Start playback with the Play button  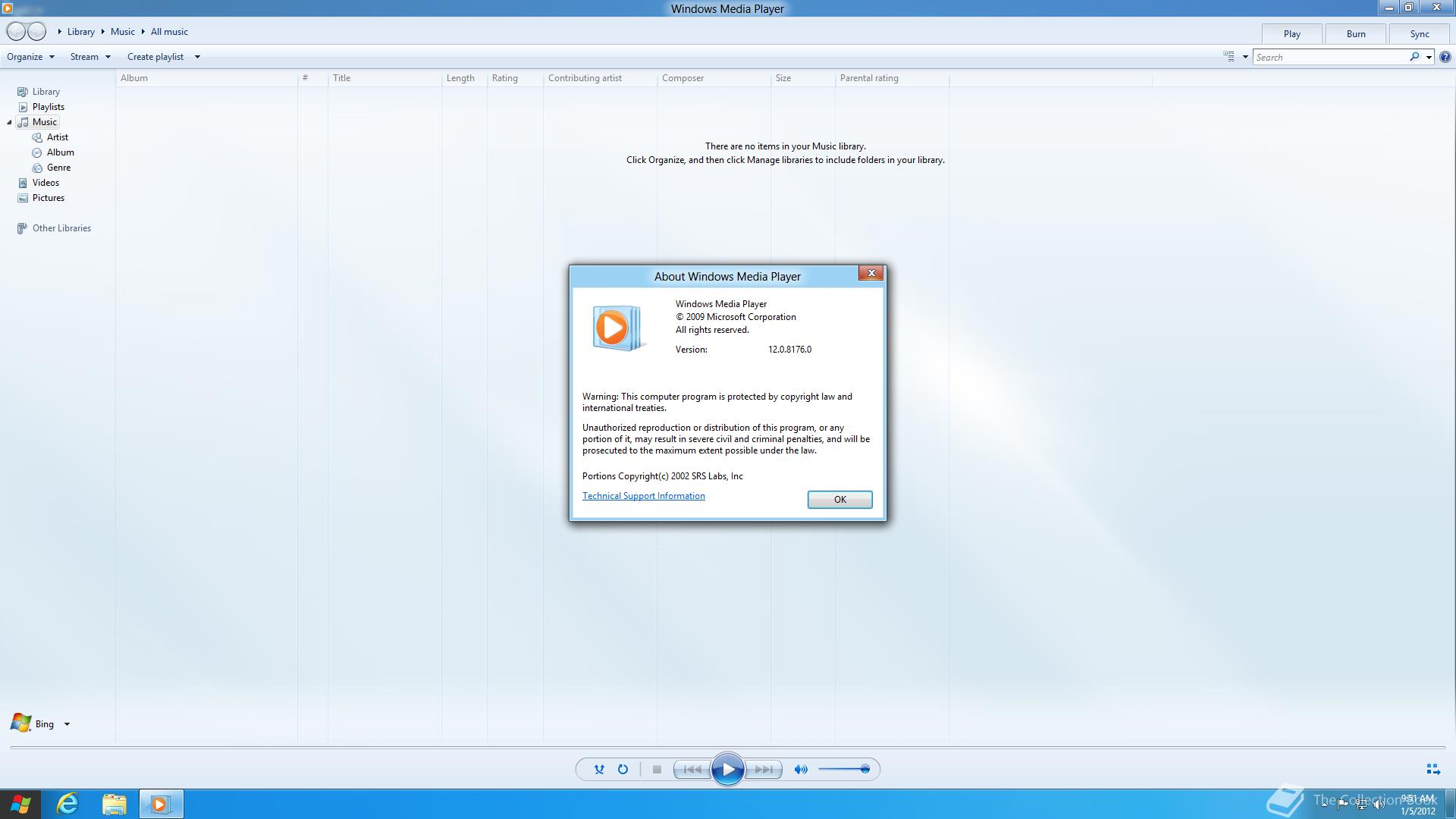pos(727,770)
